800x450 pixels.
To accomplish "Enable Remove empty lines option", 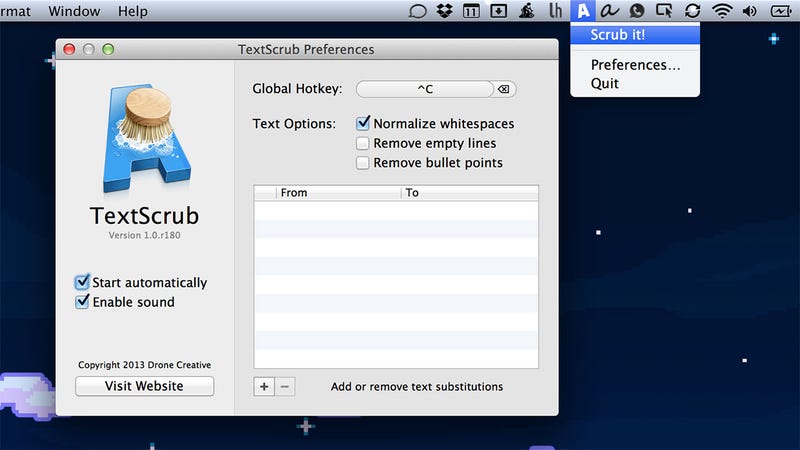I will pyautogui.click(x=362, y=143).
